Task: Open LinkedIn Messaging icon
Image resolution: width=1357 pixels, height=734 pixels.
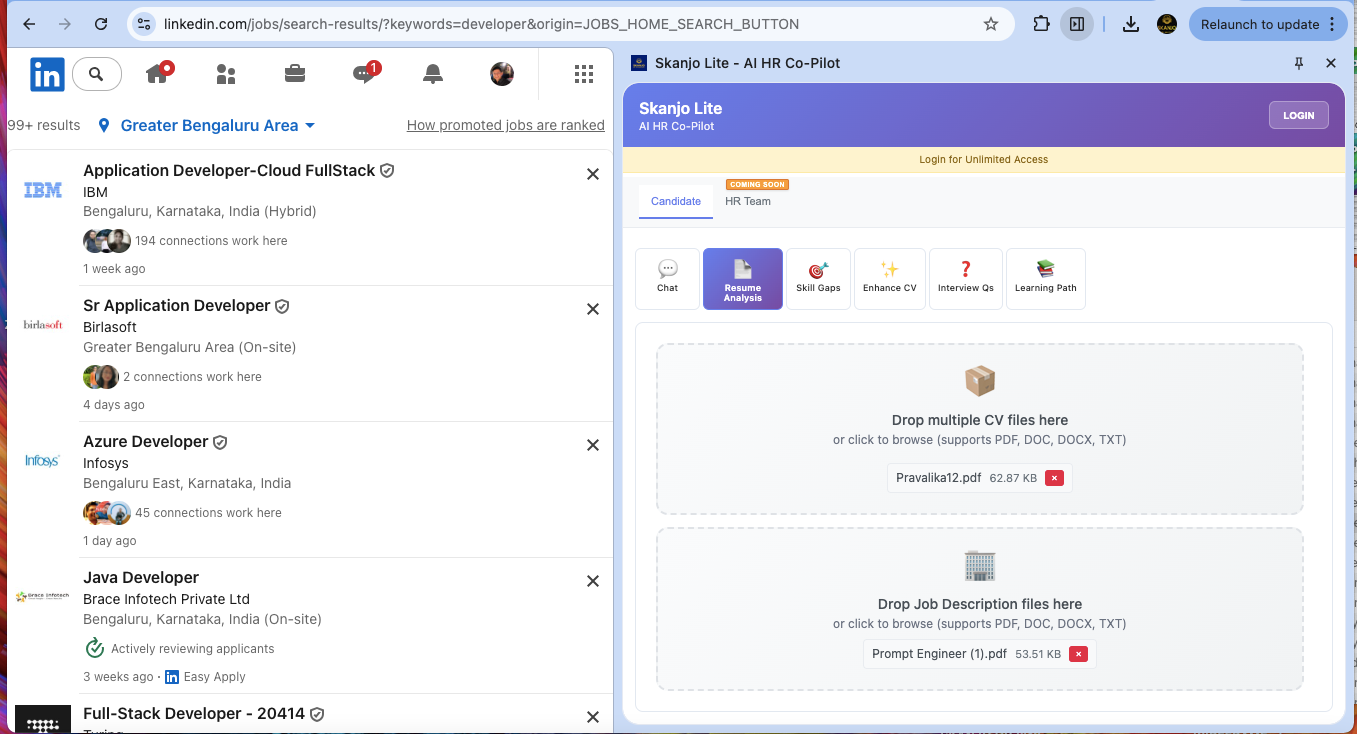Action: (365, 73)
